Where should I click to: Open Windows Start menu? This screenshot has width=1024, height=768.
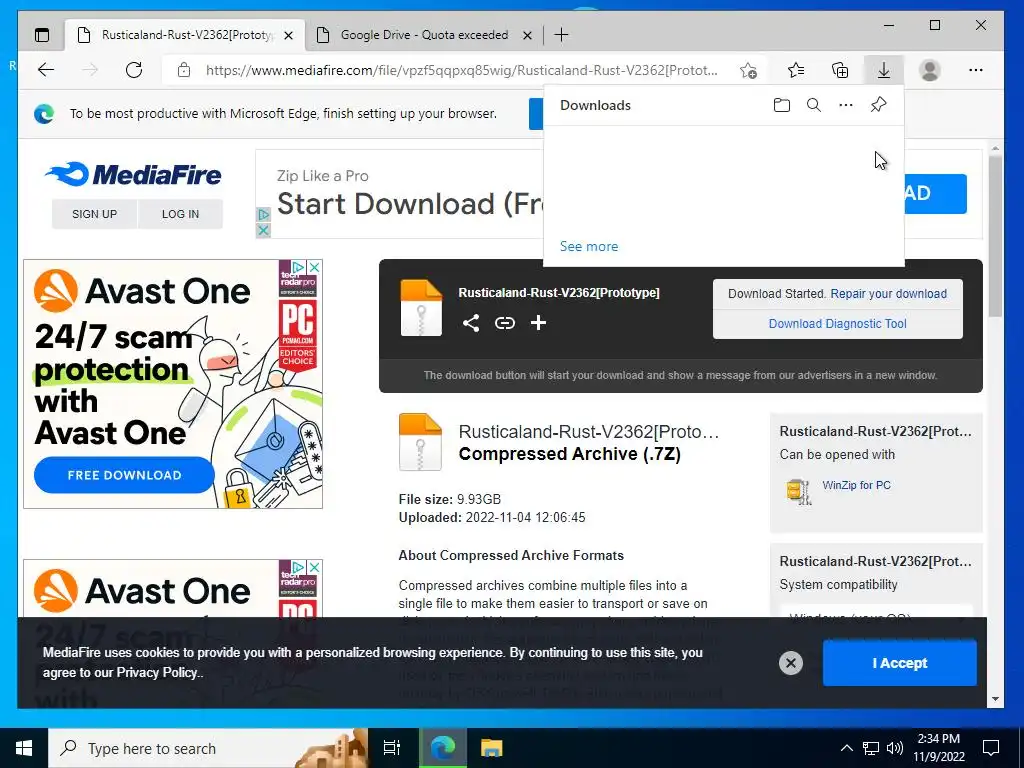tap(24, 748)
